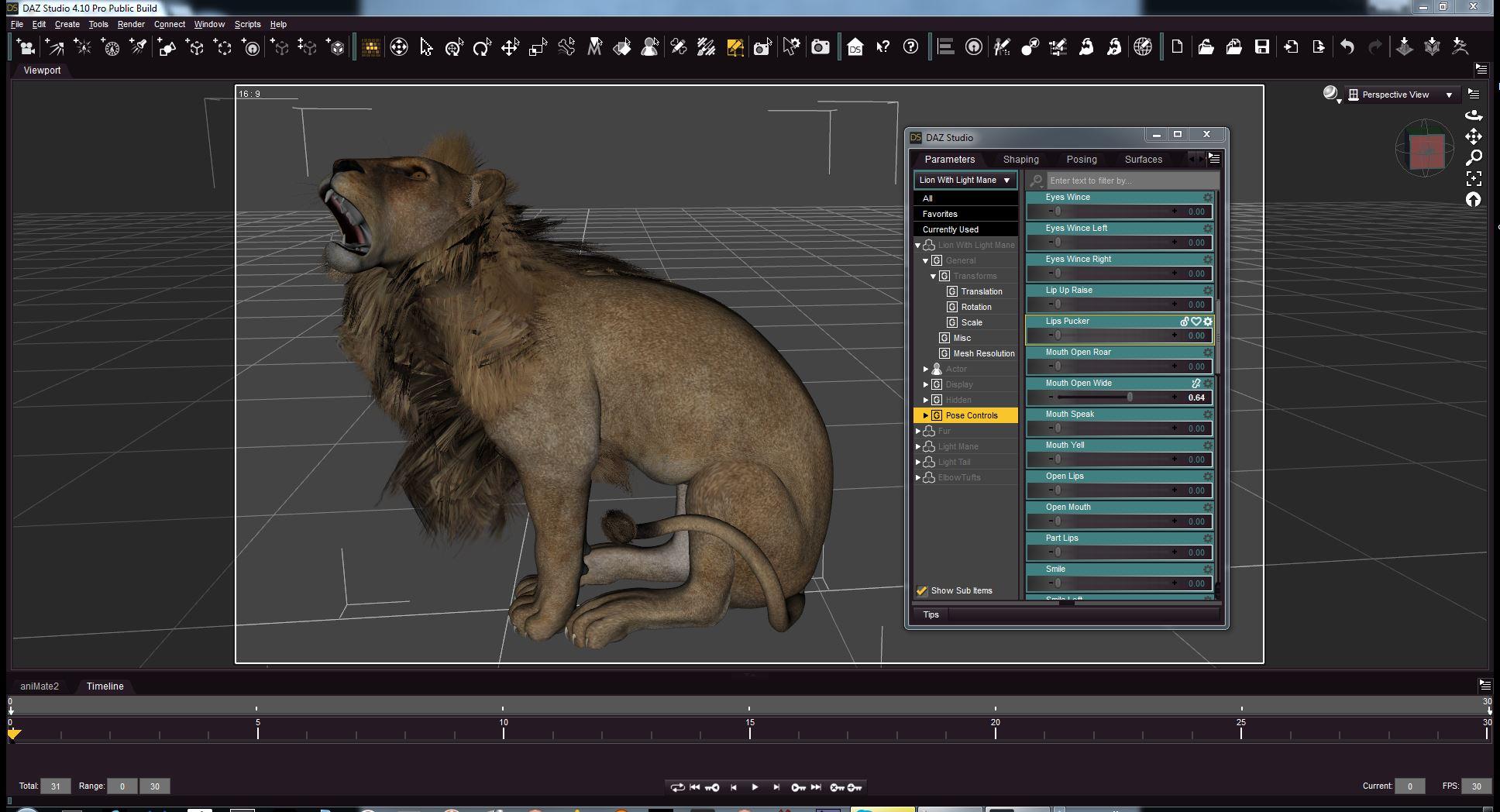Choose the Translate tool icon
Screen dimensions: 1500x812
pos(510,47)
